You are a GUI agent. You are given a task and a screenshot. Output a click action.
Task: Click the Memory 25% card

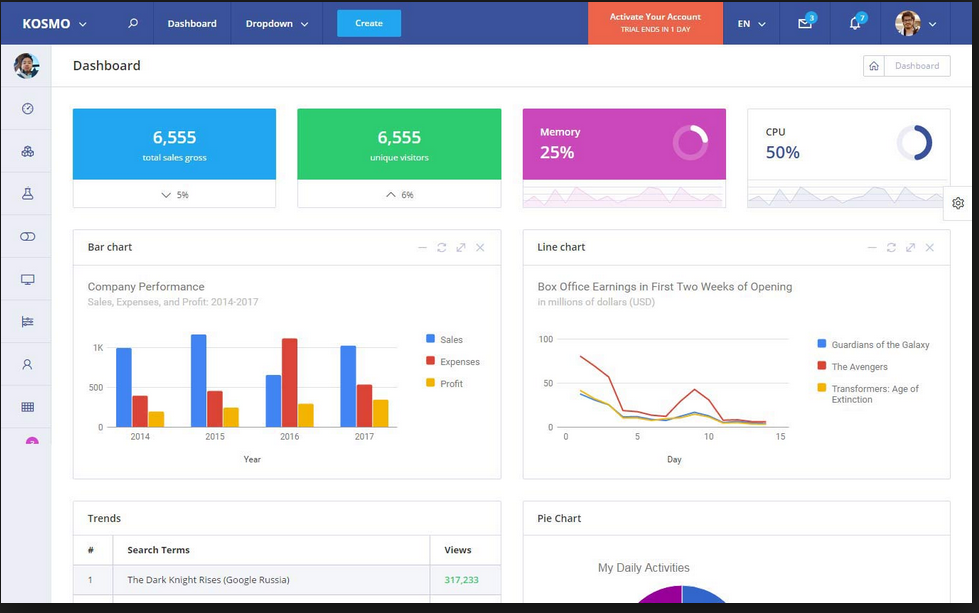pyautogui.click(x=624, y=158)
